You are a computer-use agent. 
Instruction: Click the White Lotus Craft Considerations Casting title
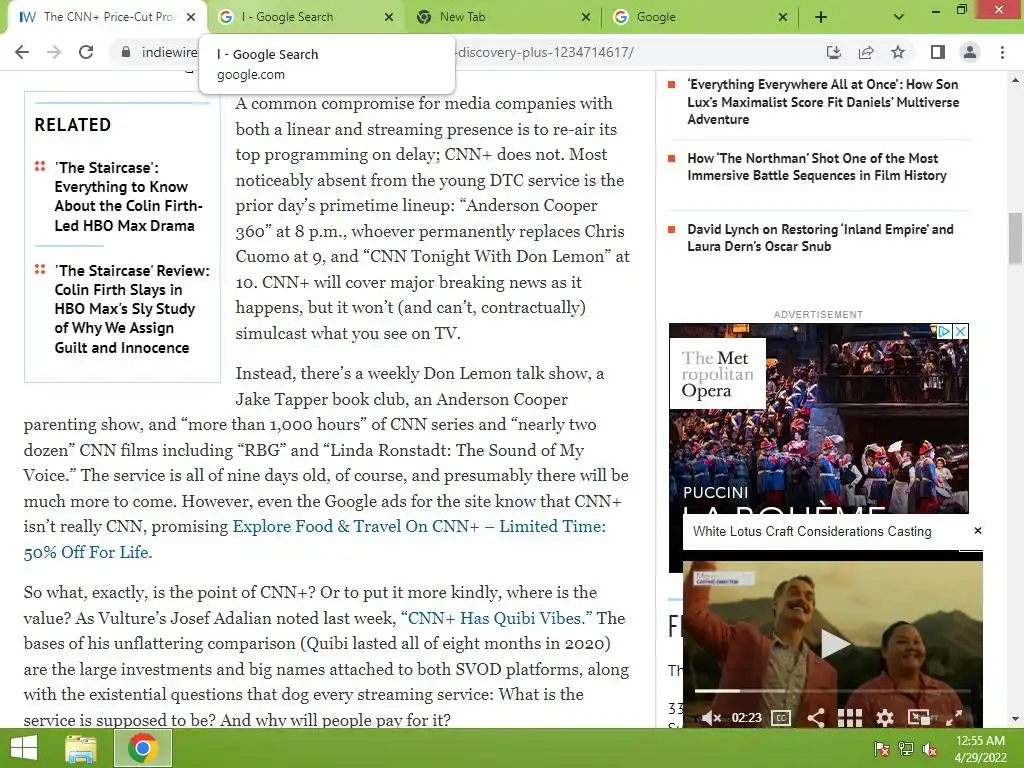click(812, 531)
